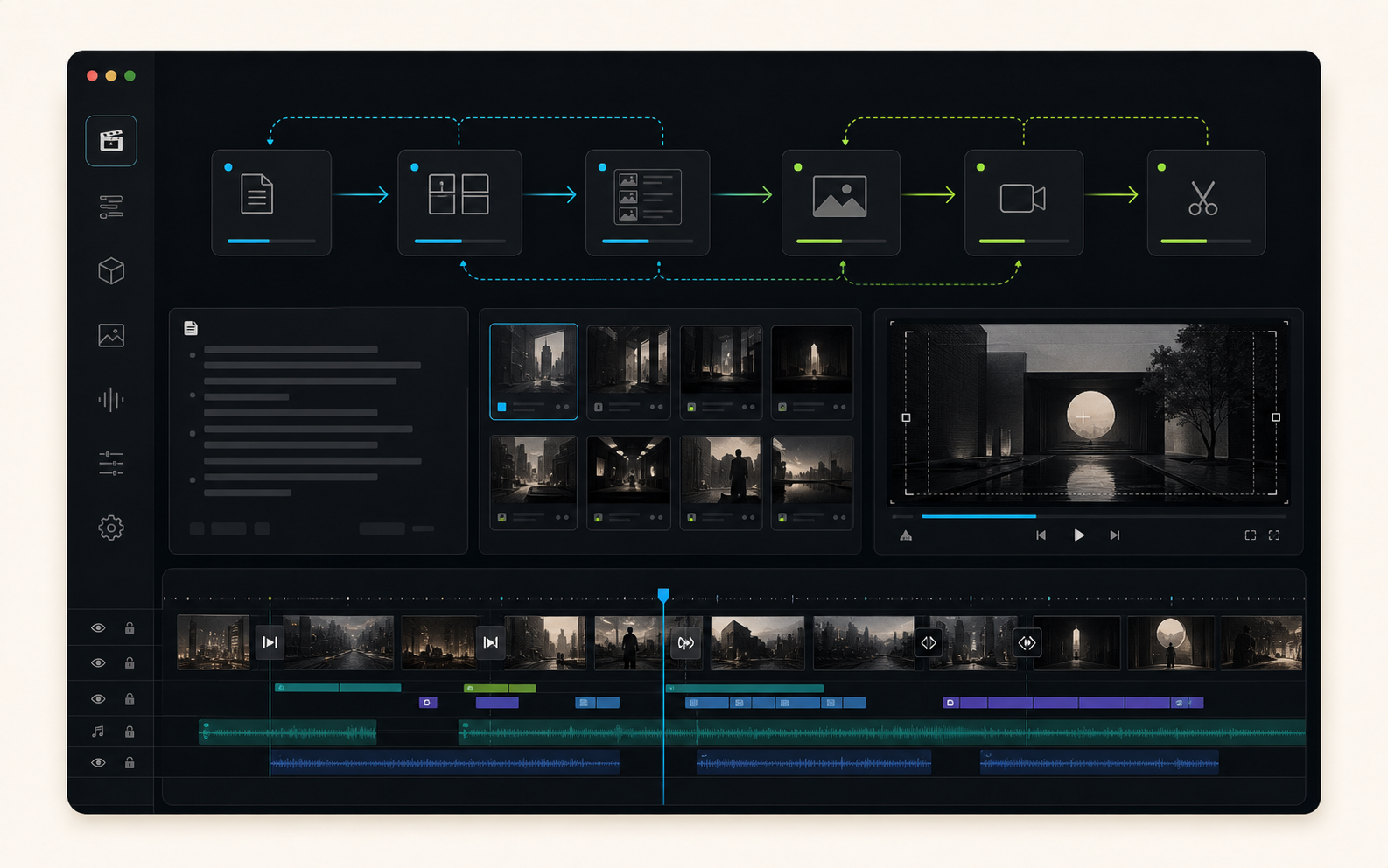This screenshot has height=868, width=1388.
Task: Select the image generation pipeline node
Action: [840, 202]
